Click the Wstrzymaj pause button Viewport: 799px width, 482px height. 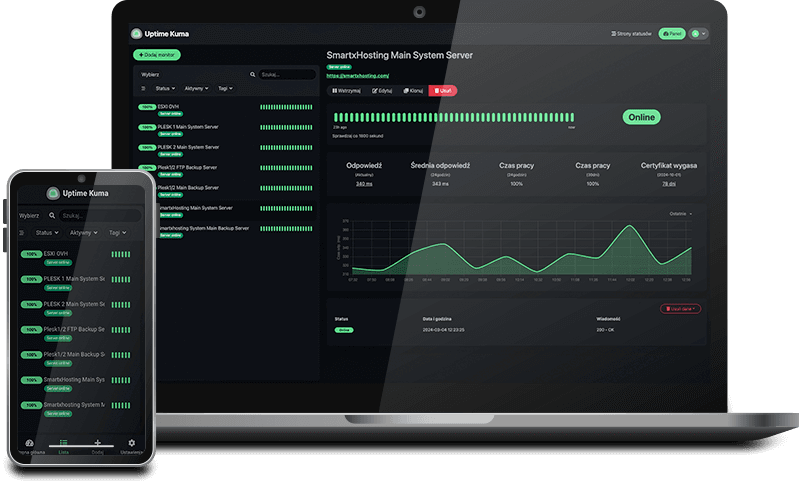347,91
